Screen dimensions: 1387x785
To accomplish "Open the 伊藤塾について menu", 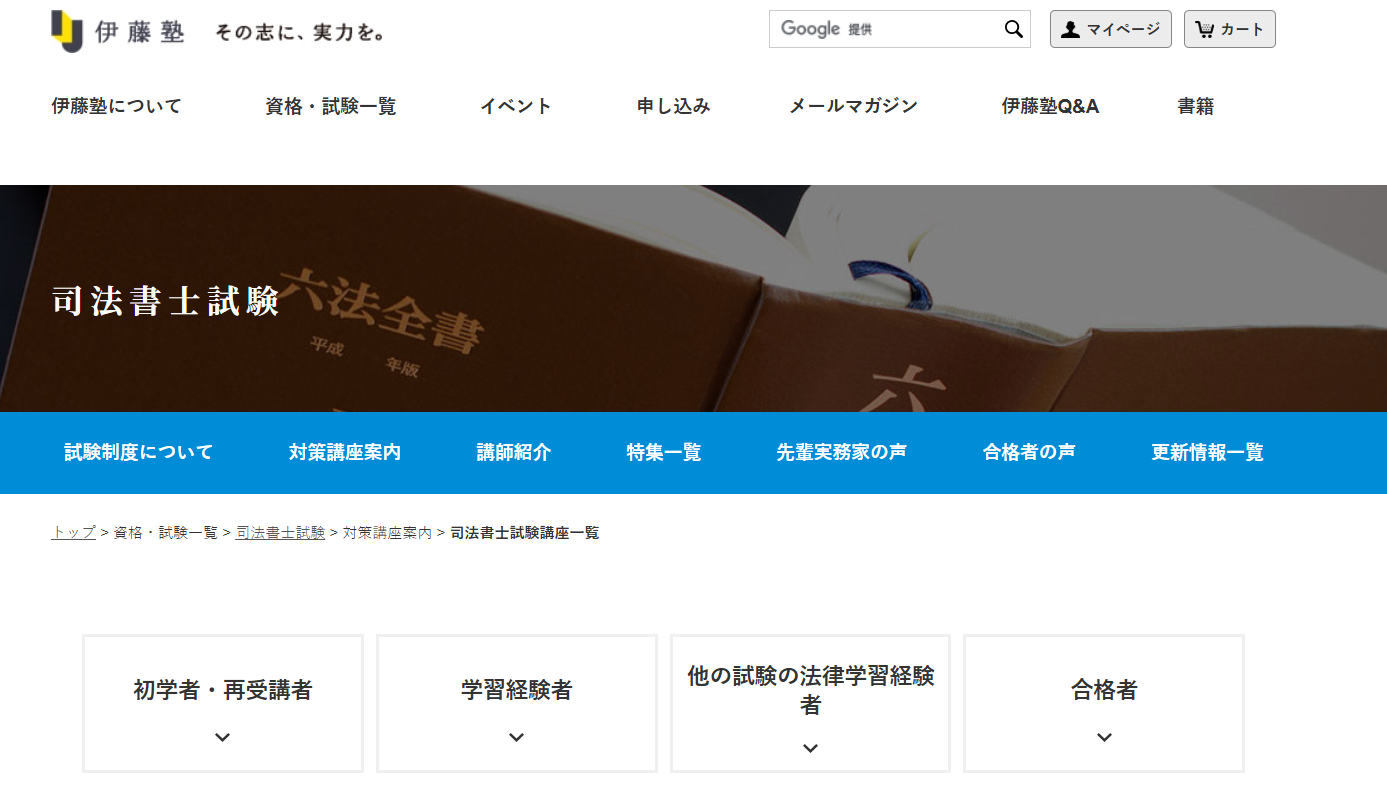I will pos(117,106).
